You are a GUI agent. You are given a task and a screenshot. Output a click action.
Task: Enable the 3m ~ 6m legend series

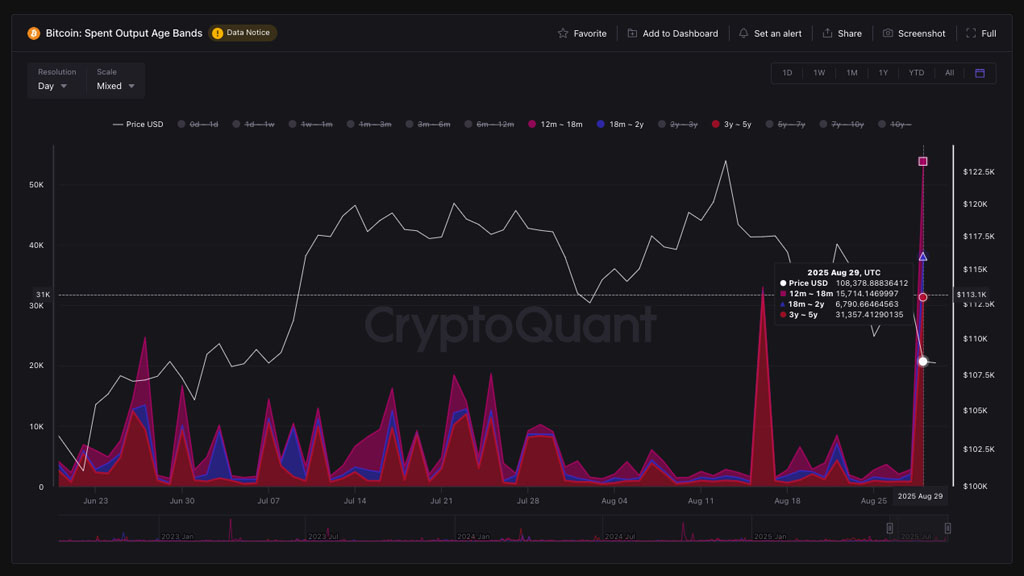pos(428,124)
